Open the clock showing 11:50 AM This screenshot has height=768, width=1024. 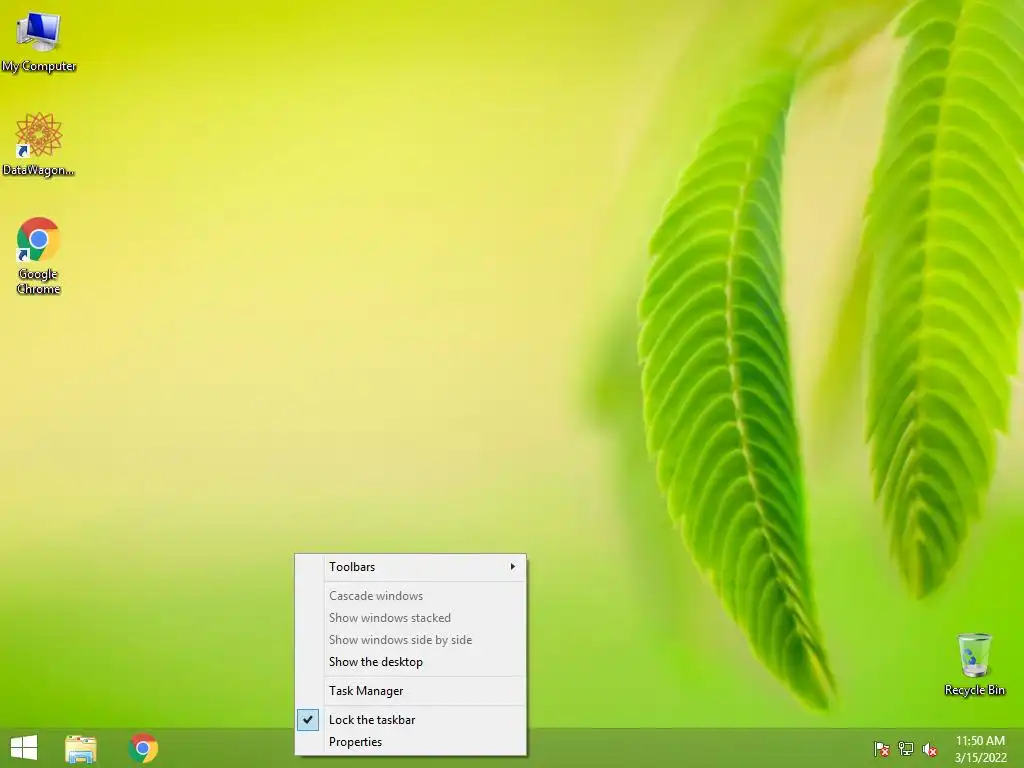point(980,749)
